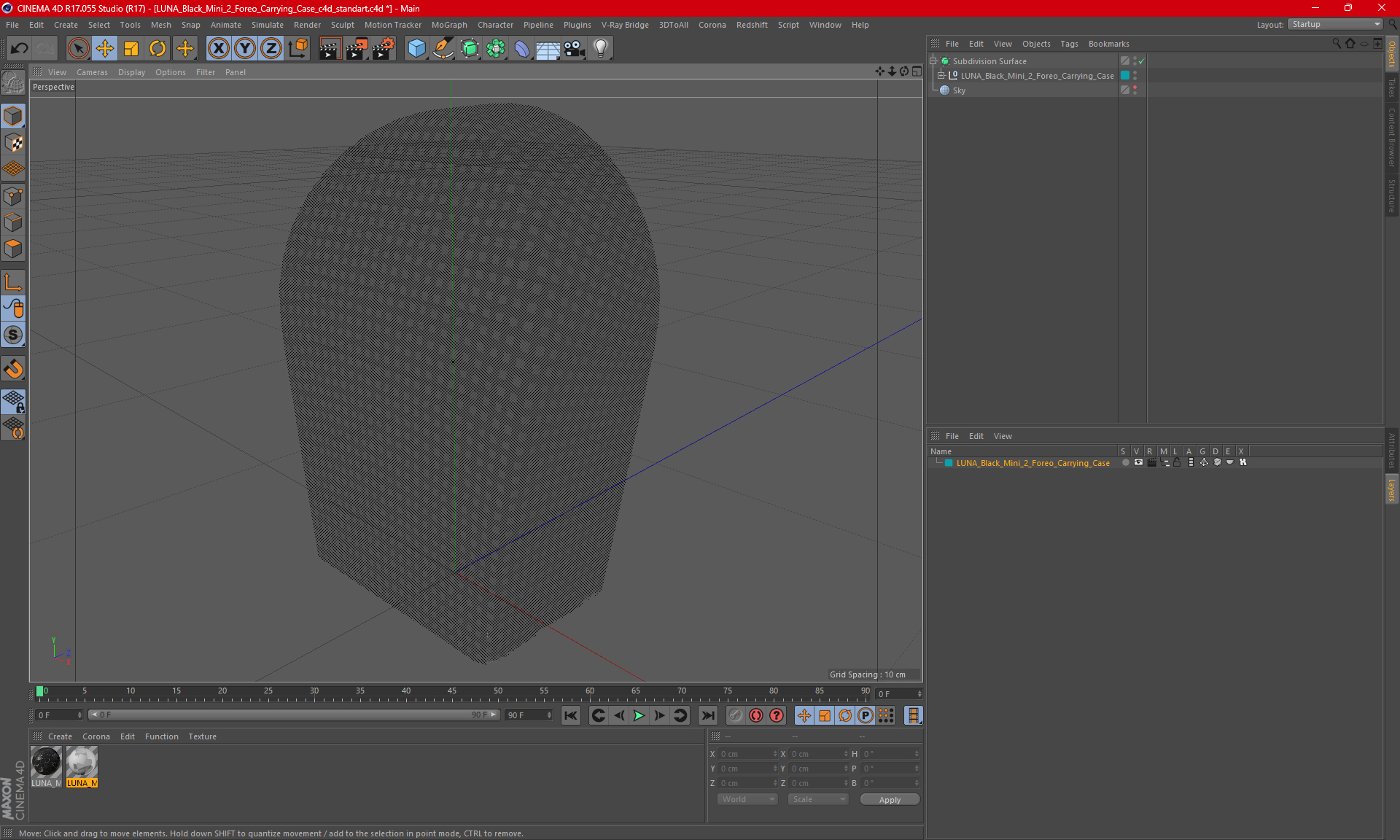The image size is (1400, 840).
Task: Go to start of animation
Action: (x=571, y=715)
